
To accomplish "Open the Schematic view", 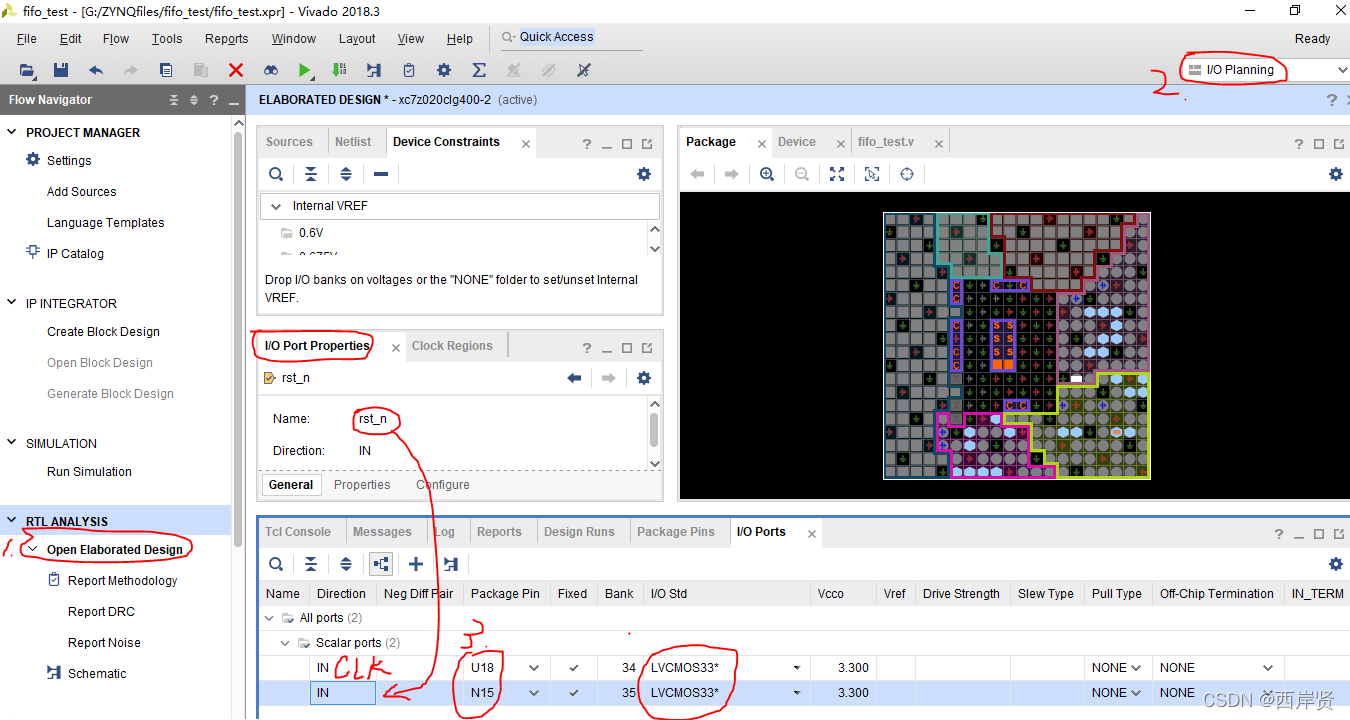I will coord(97,674).
